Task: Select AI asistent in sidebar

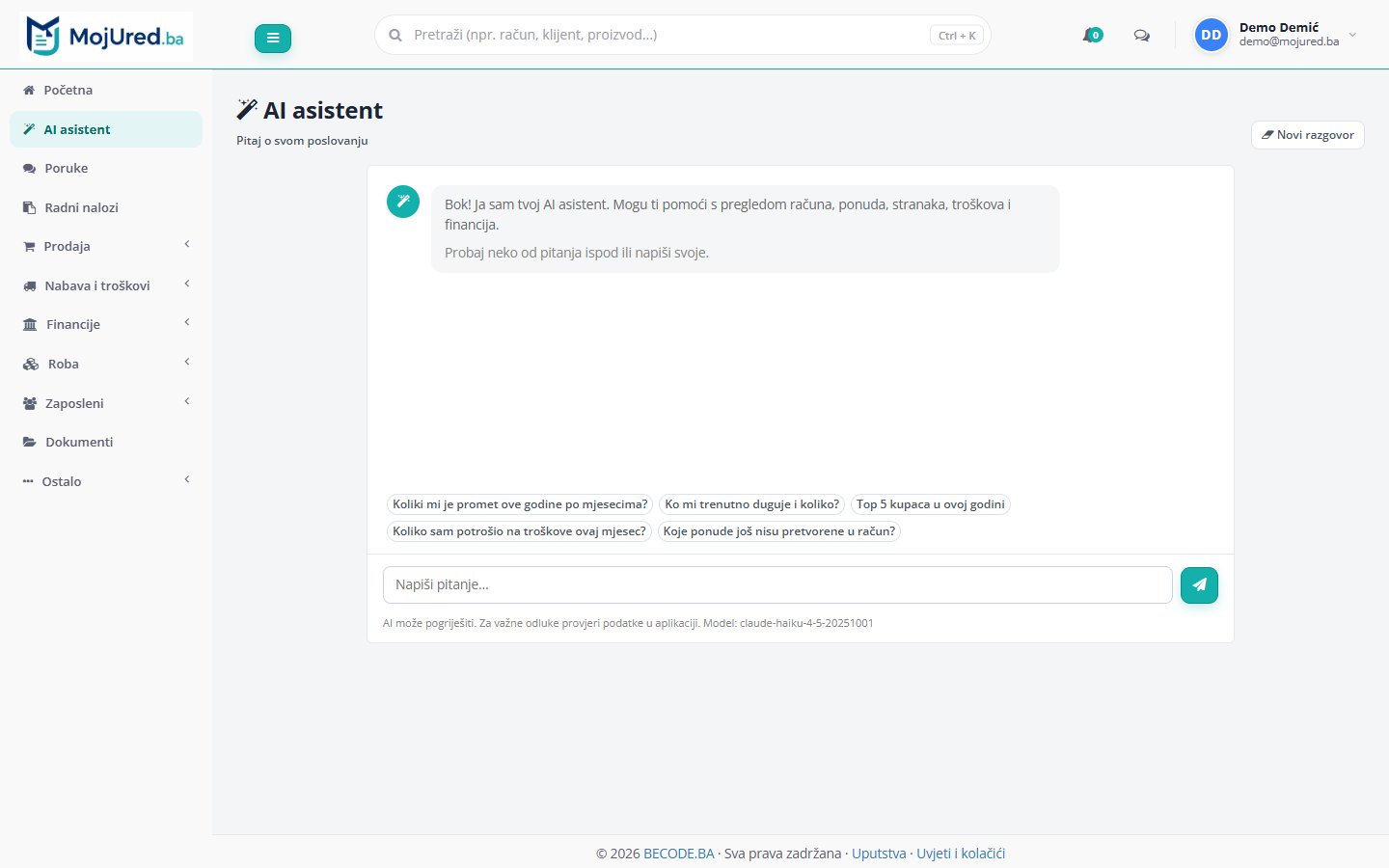Action: click(x=106, y=129)
